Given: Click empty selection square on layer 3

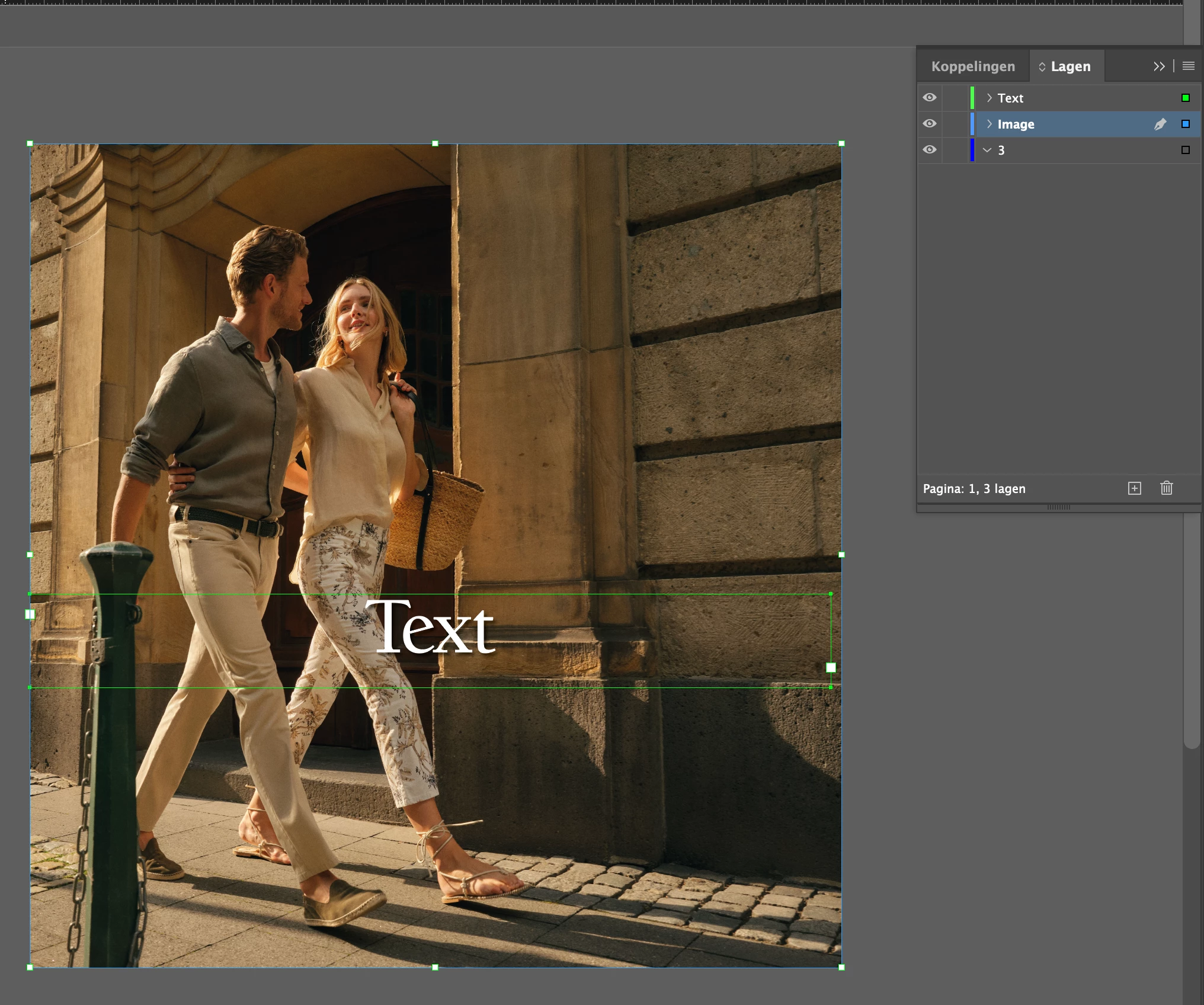Looking at the screenshot, I should tap(1185, 150).
